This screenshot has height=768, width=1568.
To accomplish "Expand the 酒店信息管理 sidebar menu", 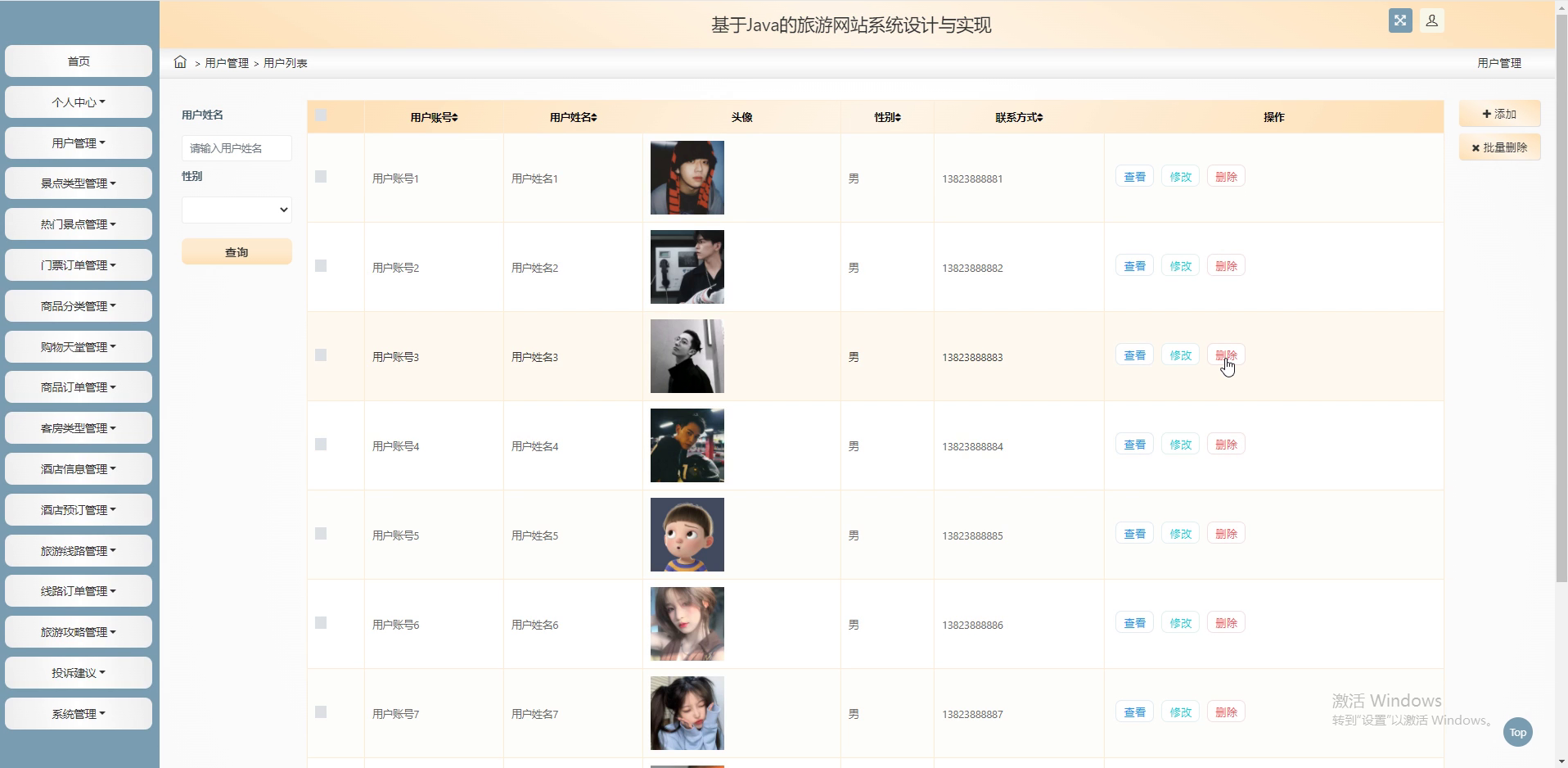I will tap(79, 469).
